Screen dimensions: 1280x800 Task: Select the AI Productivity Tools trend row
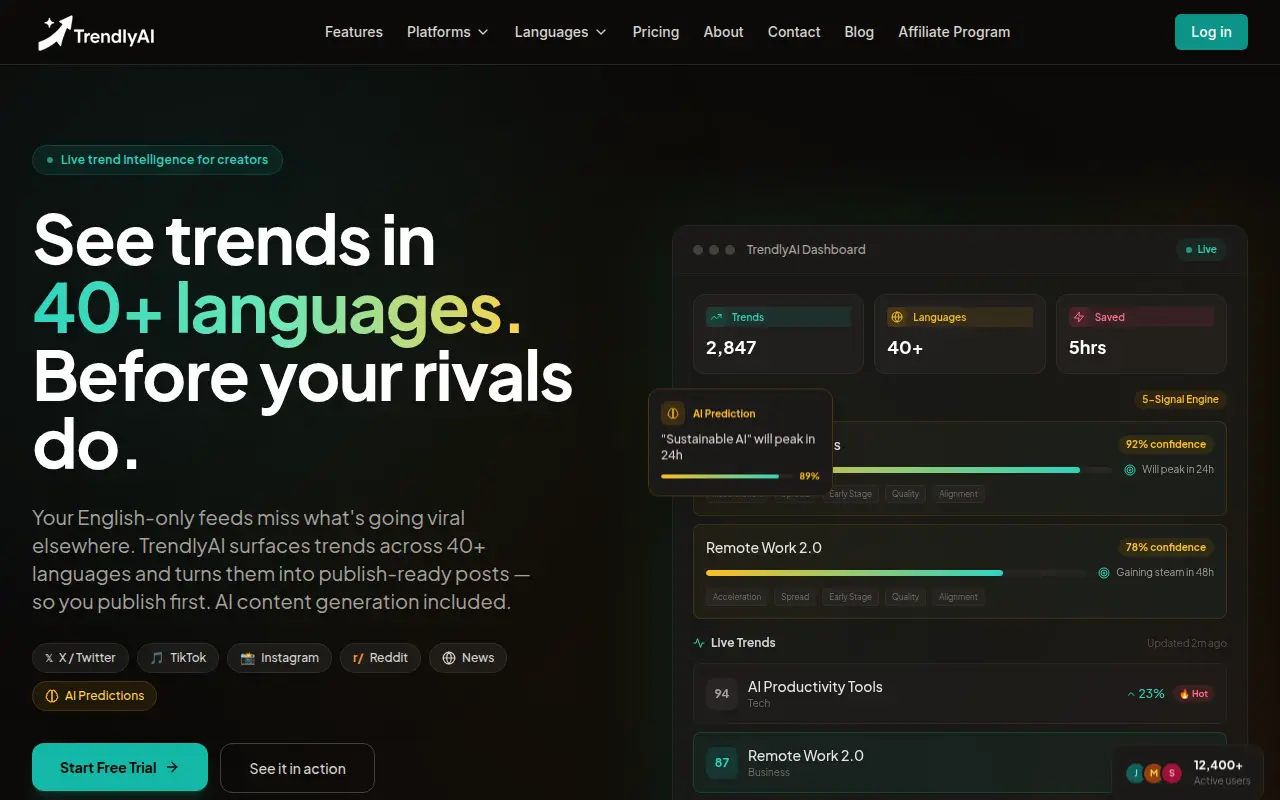pyautogui.click(x=960, y=693)
